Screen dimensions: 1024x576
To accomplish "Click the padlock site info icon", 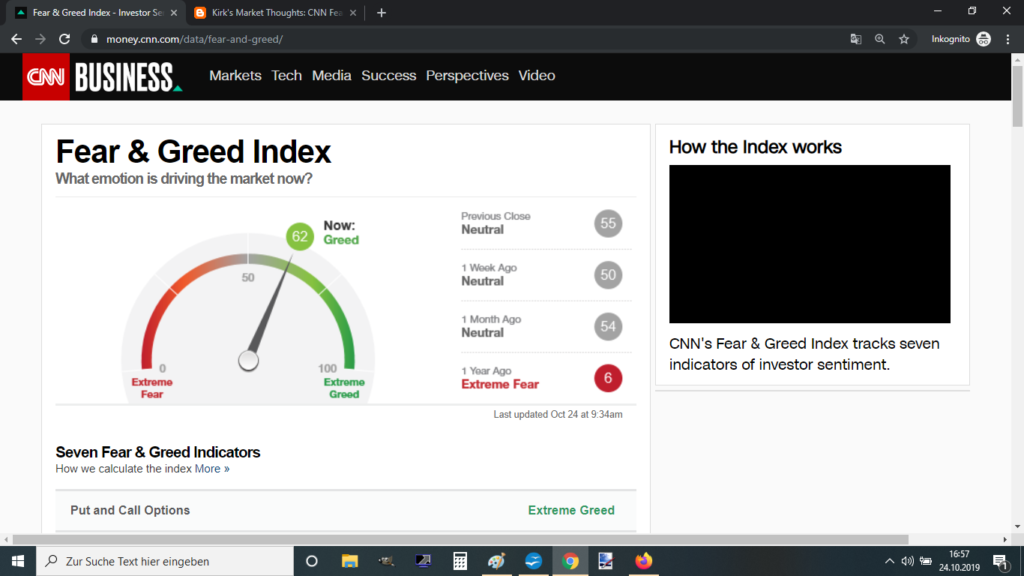I will point(94,39).
